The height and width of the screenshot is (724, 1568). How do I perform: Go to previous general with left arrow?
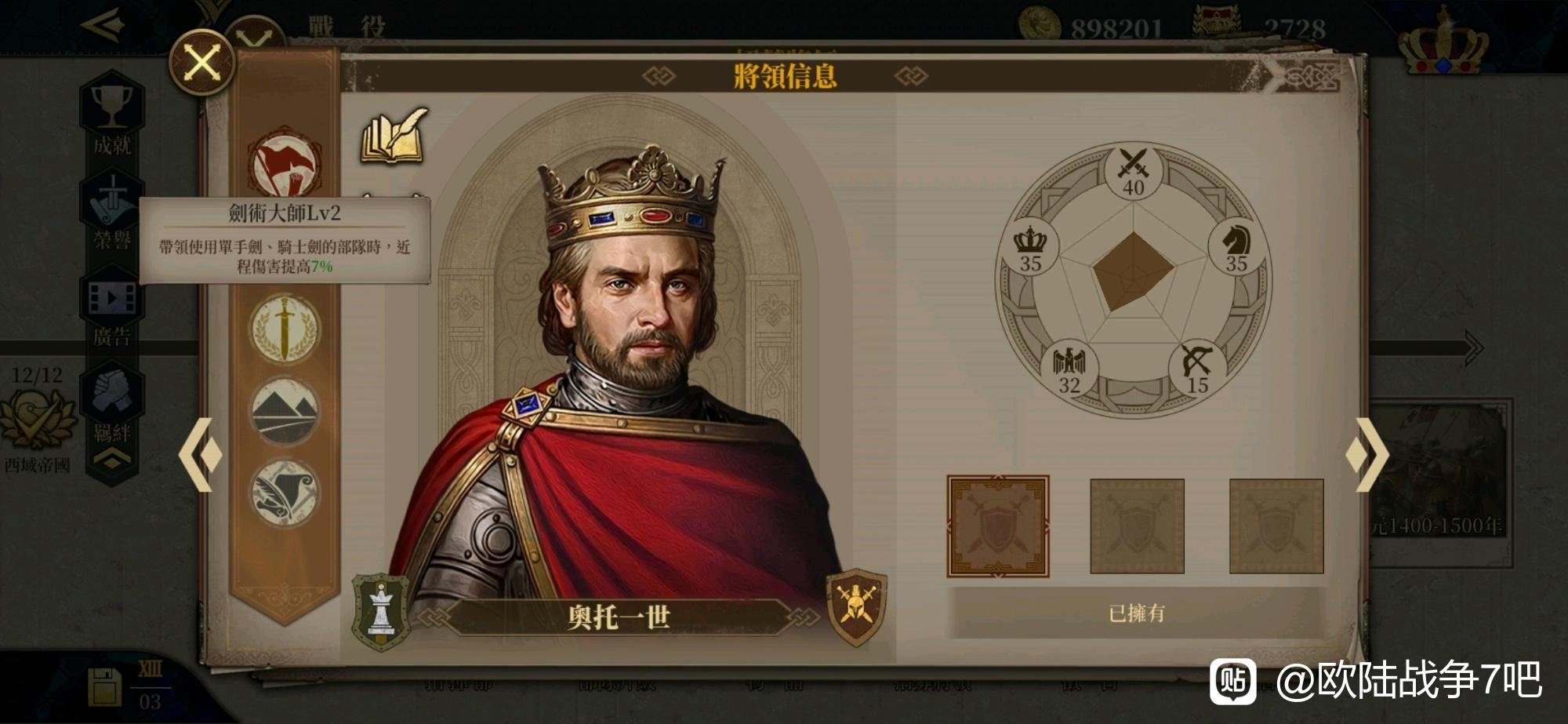[x=200, y=454]
